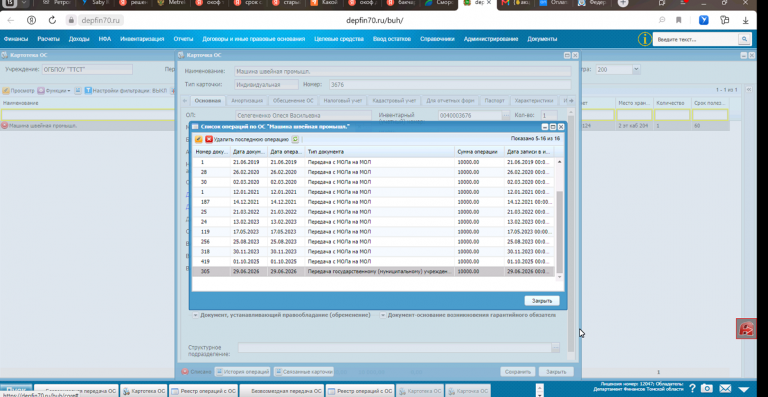The height and width of the screenshot is (397, 768).
Task: Click the browser bookmark icon
Action: (x=678, y=20)
